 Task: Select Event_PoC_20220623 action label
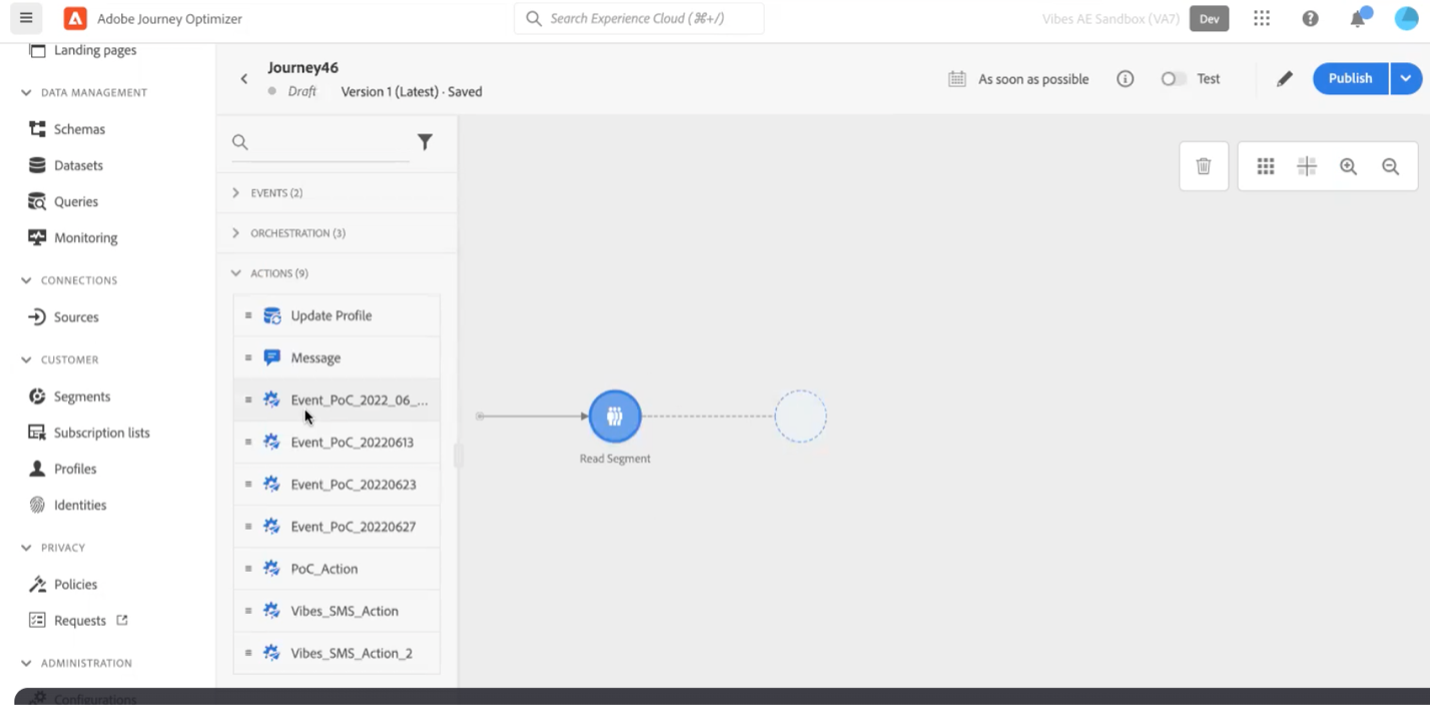353,484
